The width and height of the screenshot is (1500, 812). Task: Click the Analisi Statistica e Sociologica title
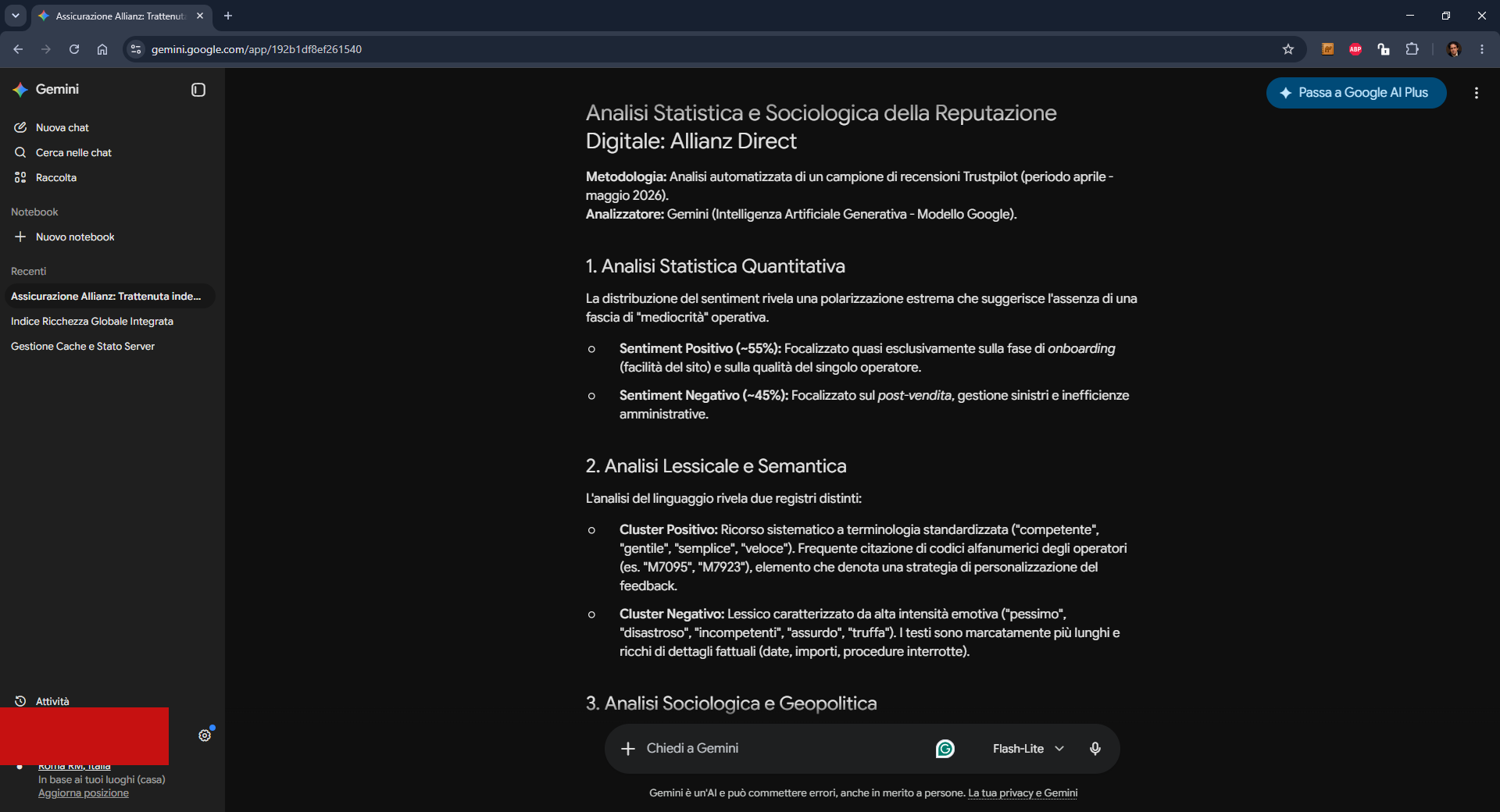click(821, 126)
